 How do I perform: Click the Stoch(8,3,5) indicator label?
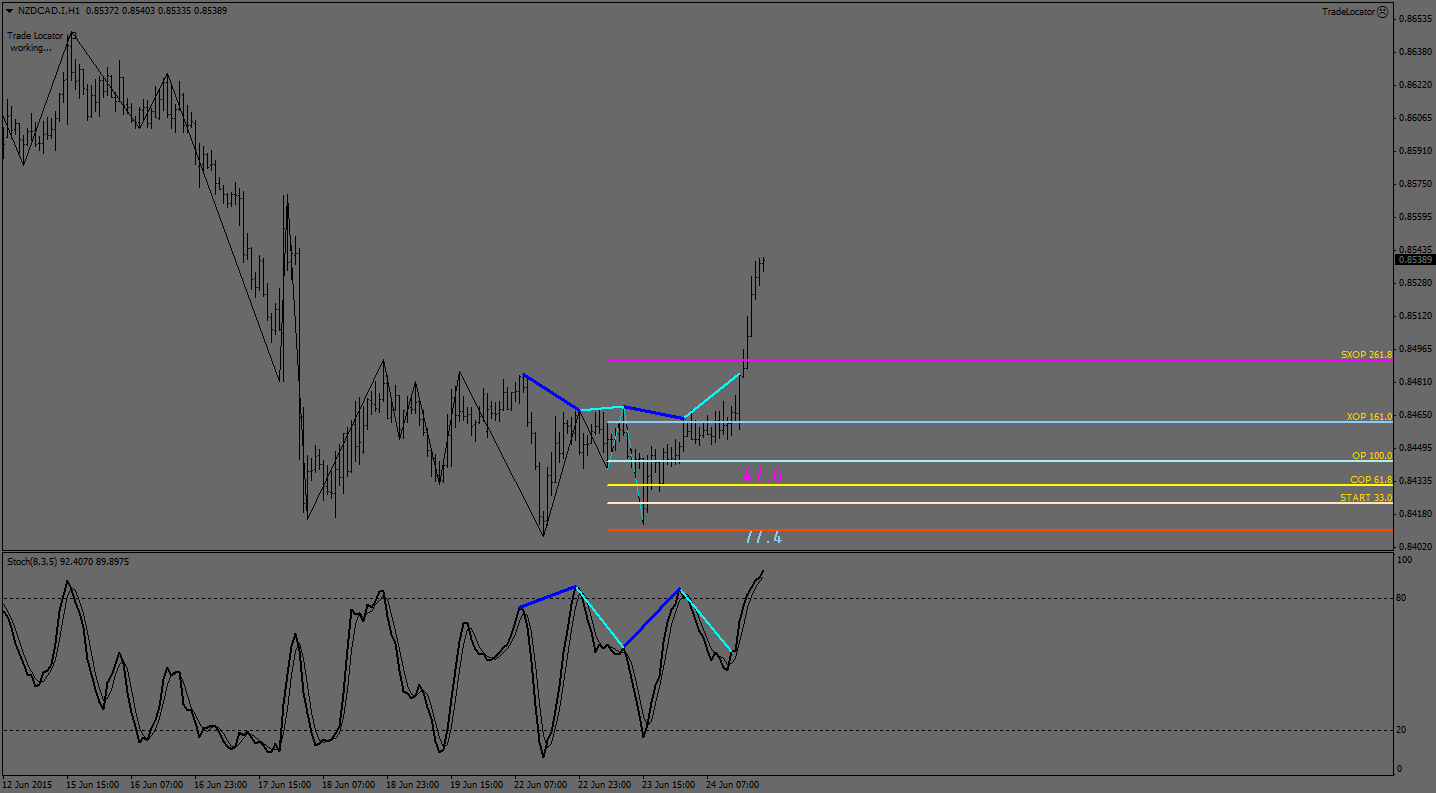pos(68,562)
